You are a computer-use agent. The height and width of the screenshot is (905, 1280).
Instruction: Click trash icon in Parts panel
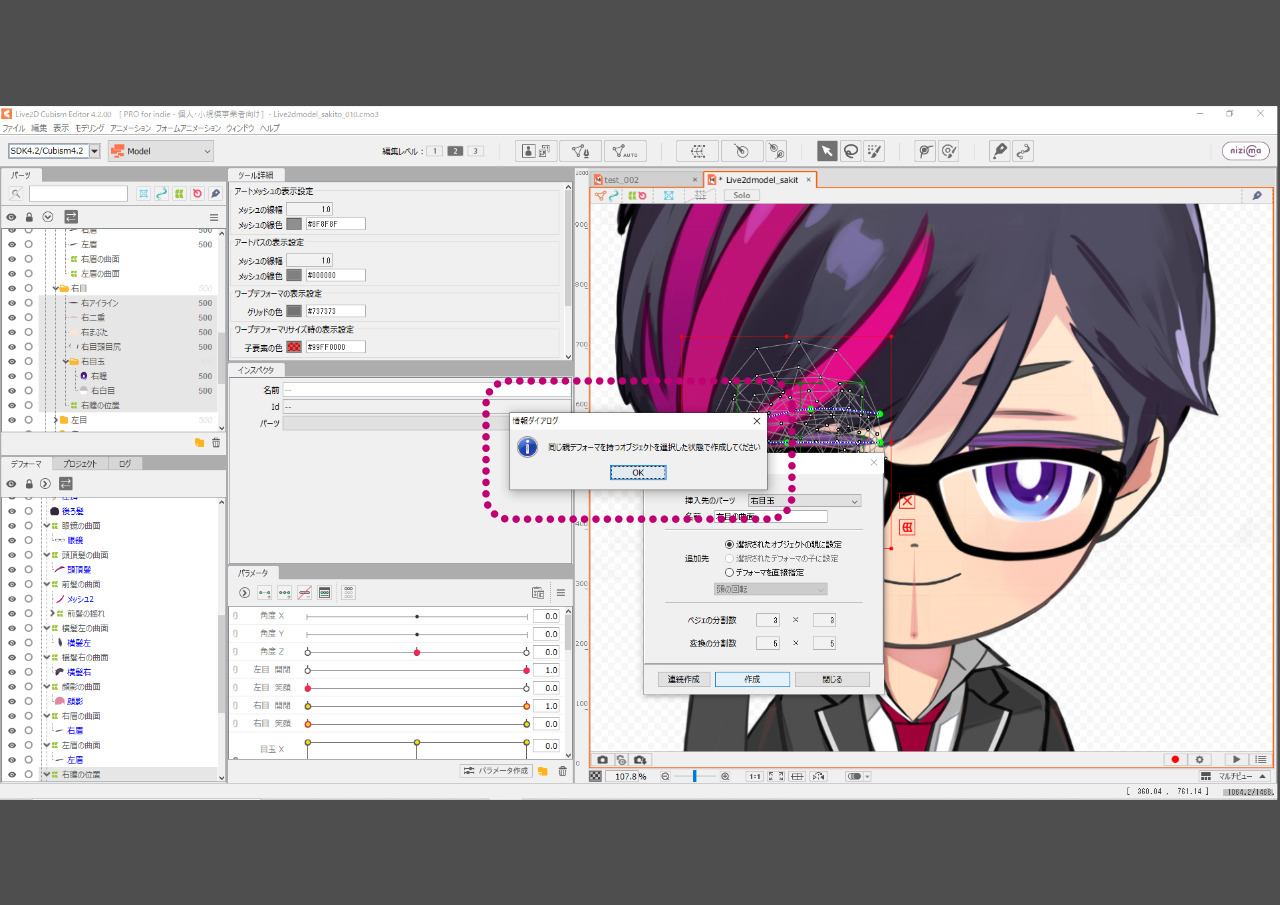click(x=216, y=442)
